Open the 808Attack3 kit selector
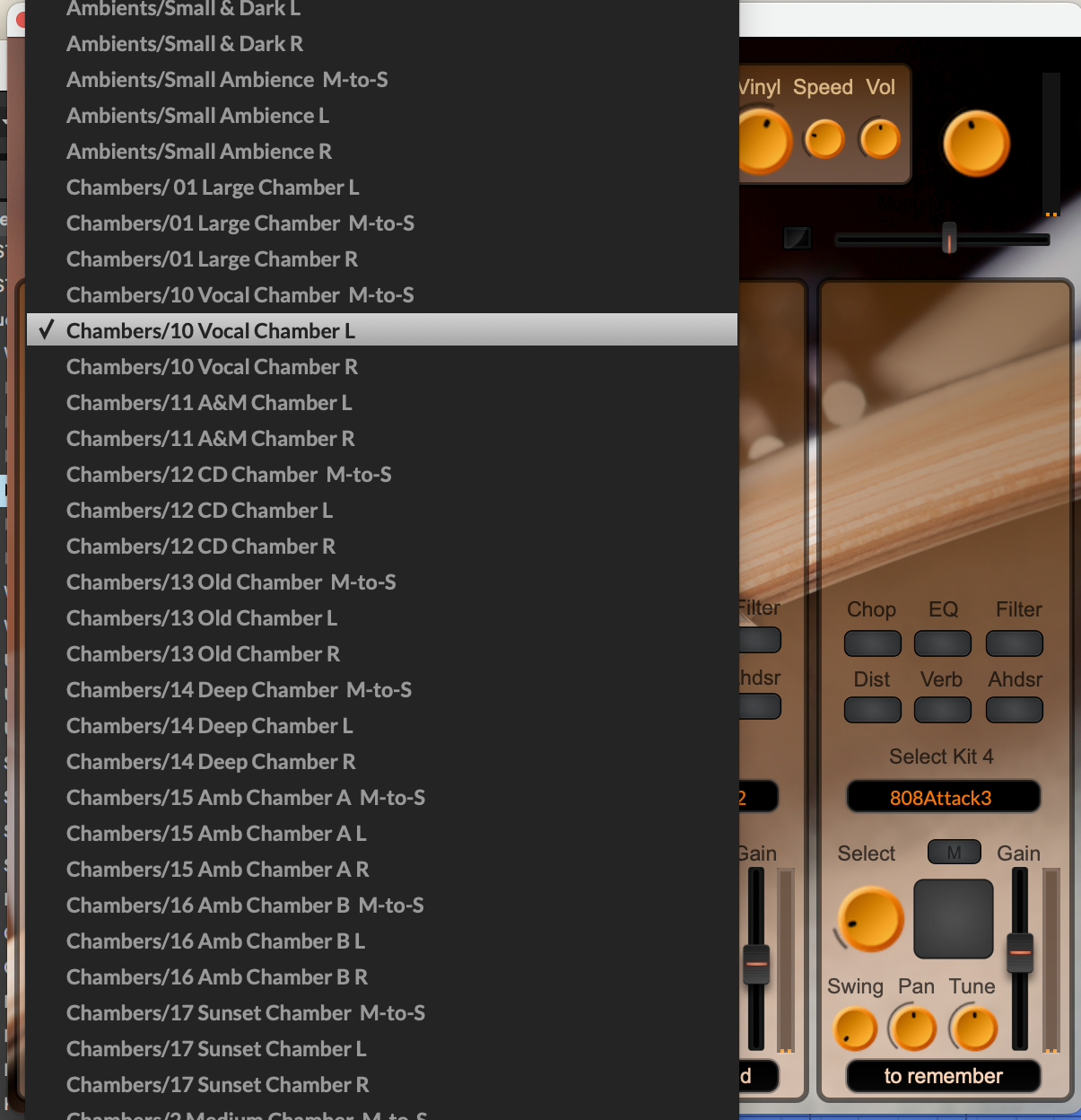1081x1120 pixels. (942, 798)
